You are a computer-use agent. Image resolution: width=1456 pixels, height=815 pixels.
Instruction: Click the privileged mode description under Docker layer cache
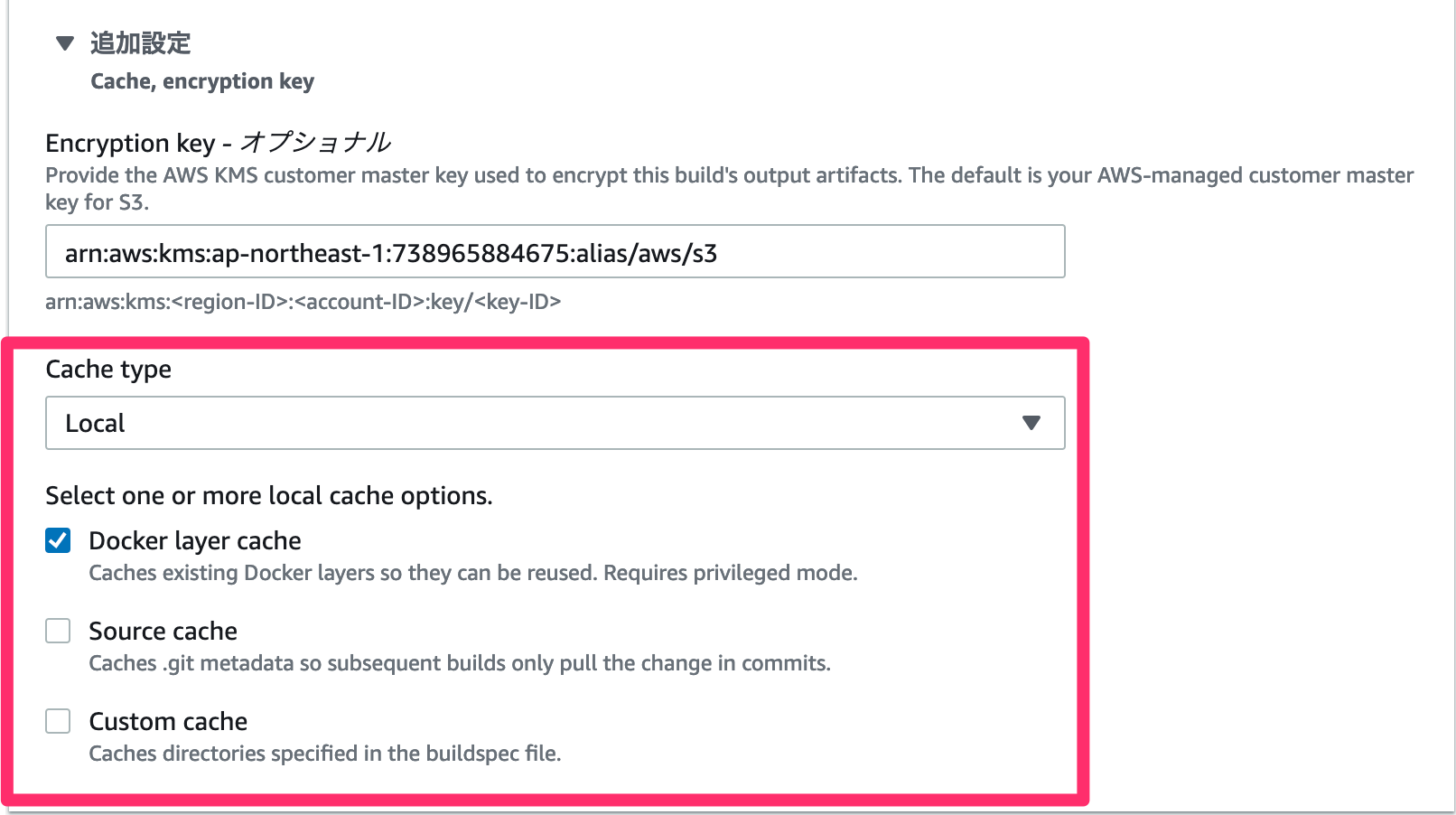pyautogui.click(x=472, y=573)
